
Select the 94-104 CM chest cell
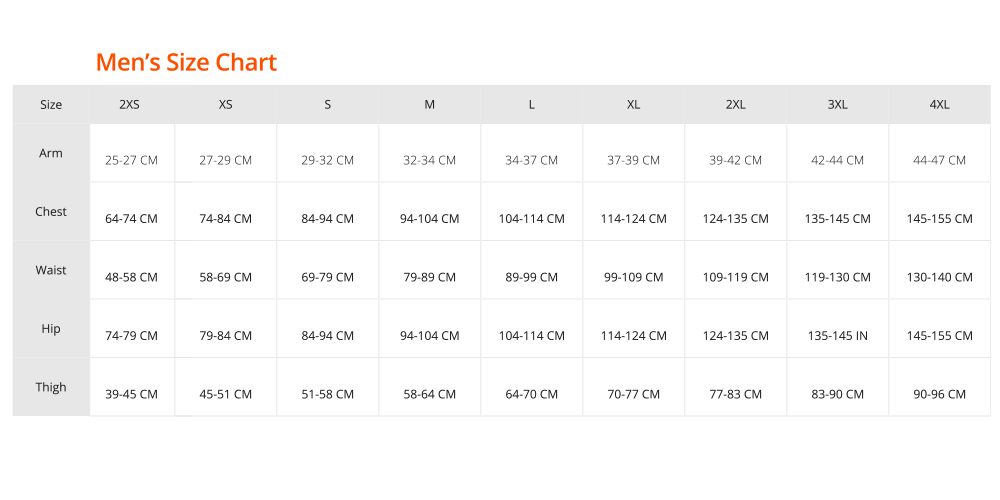click(430, 219)
